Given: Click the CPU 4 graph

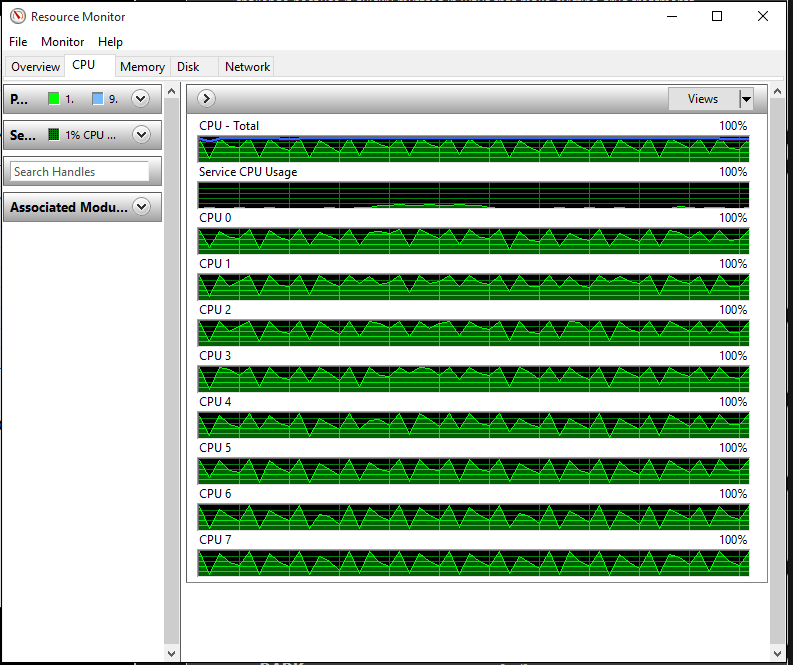Looking at the screenshot, I should click(x=473, y=425).
